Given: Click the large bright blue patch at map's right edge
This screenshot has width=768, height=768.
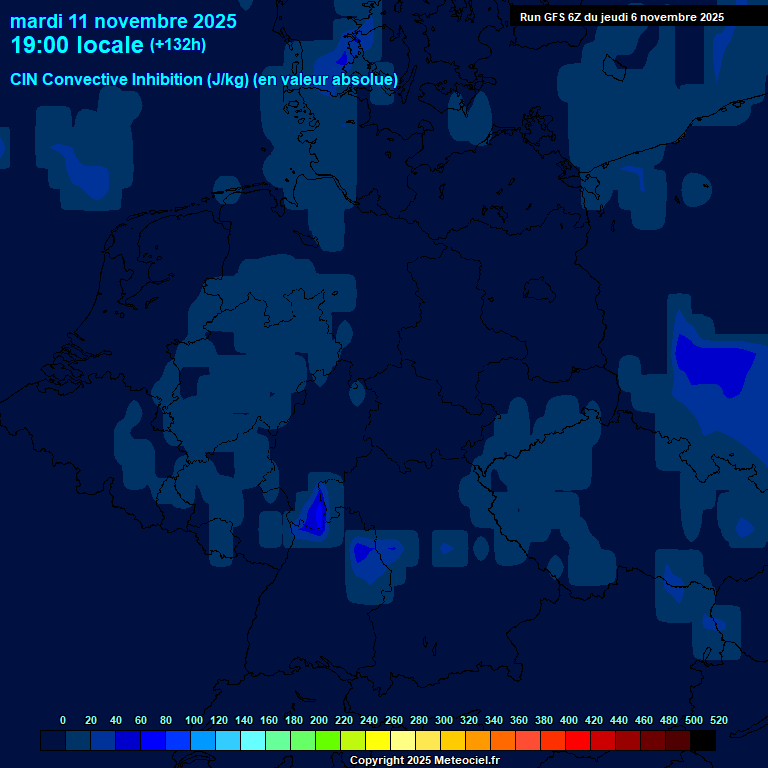Looking at the screenshot, I should (712, 365).
